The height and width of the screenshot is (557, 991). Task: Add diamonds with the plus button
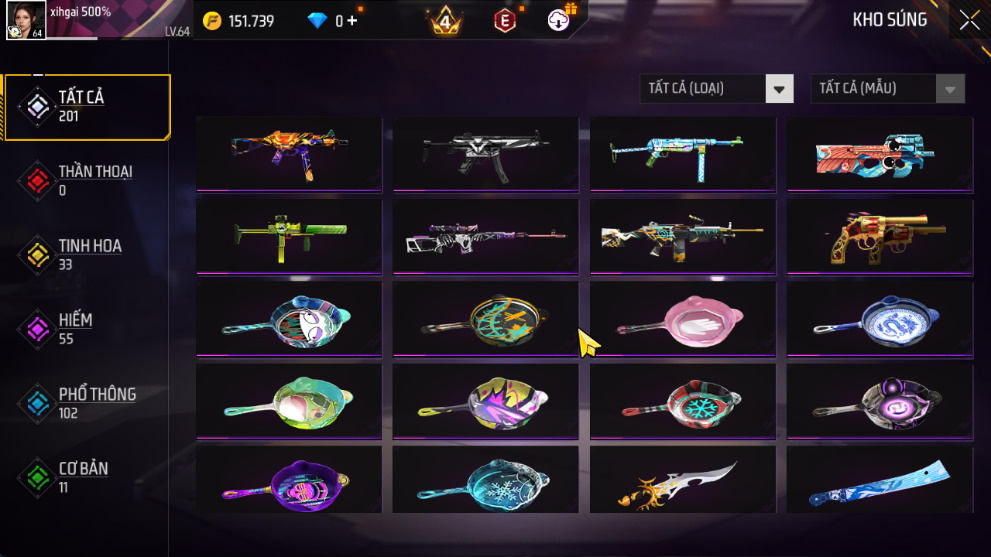pyautogui.click(x=352, y=21)
